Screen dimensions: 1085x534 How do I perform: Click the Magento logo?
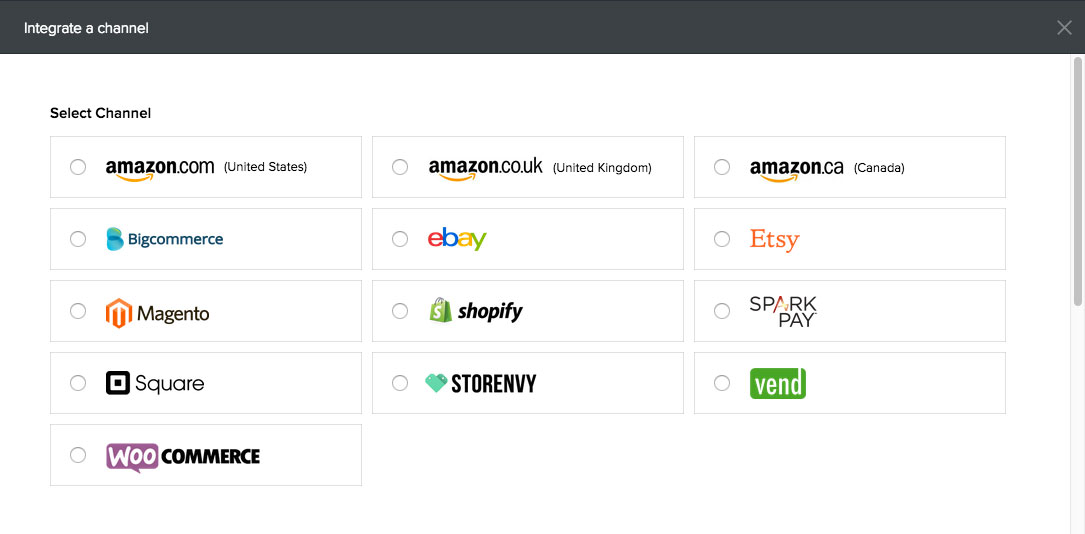coord(158,313)
